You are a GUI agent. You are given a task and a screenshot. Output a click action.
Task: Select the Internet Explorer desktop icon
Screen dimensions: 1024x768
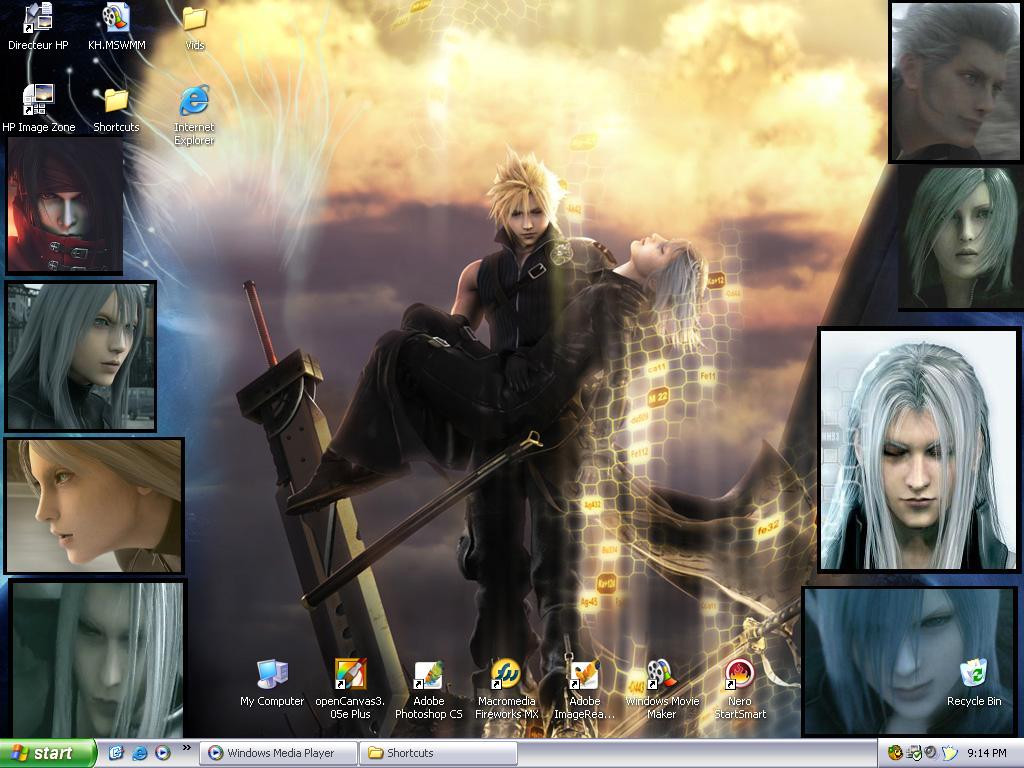point(194,115)
